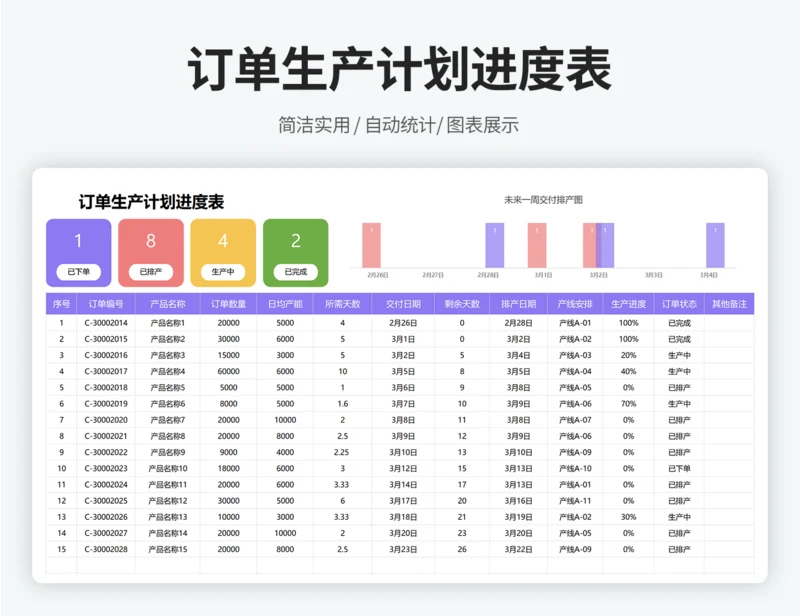Click the bold heading 订单生产计划进度表 above the cards
The image size is (800, 616).
[152, 202]
